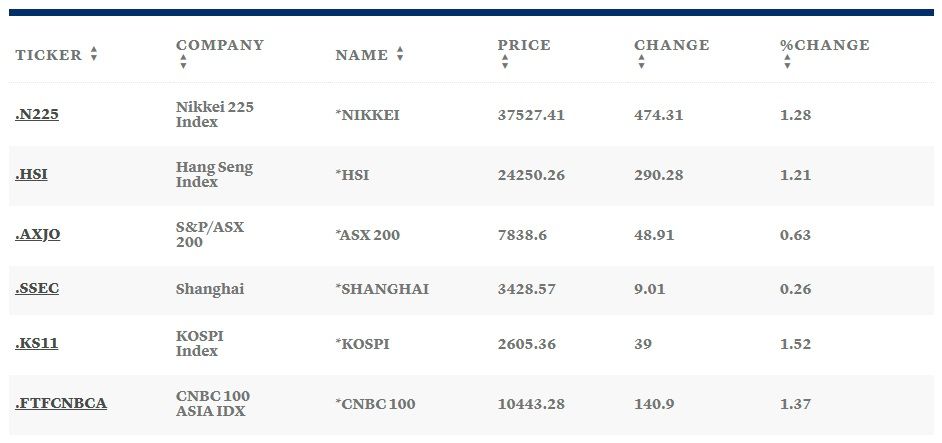Open the .KS11 ticker link
Screen dimensions: 942x443
pyautogui.click(x=37, y=344)
